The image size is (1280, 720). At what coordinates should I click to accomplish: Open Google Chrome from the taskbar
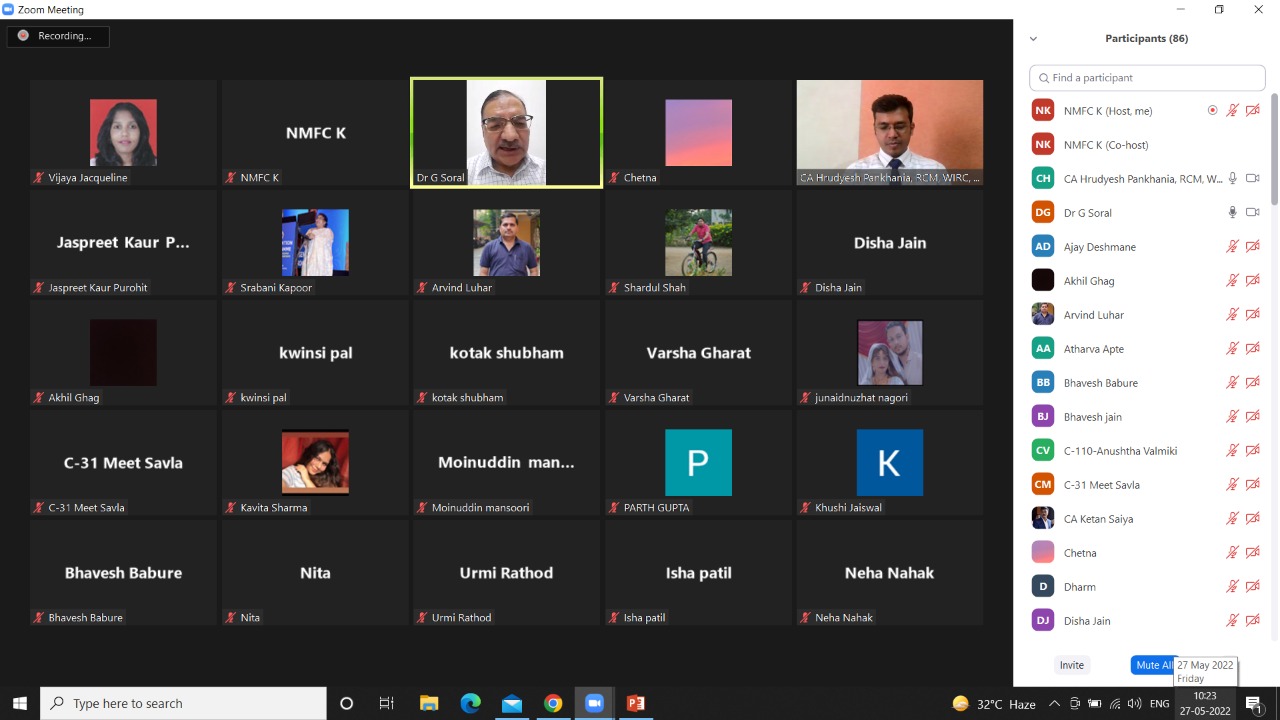tap(553, 703)
